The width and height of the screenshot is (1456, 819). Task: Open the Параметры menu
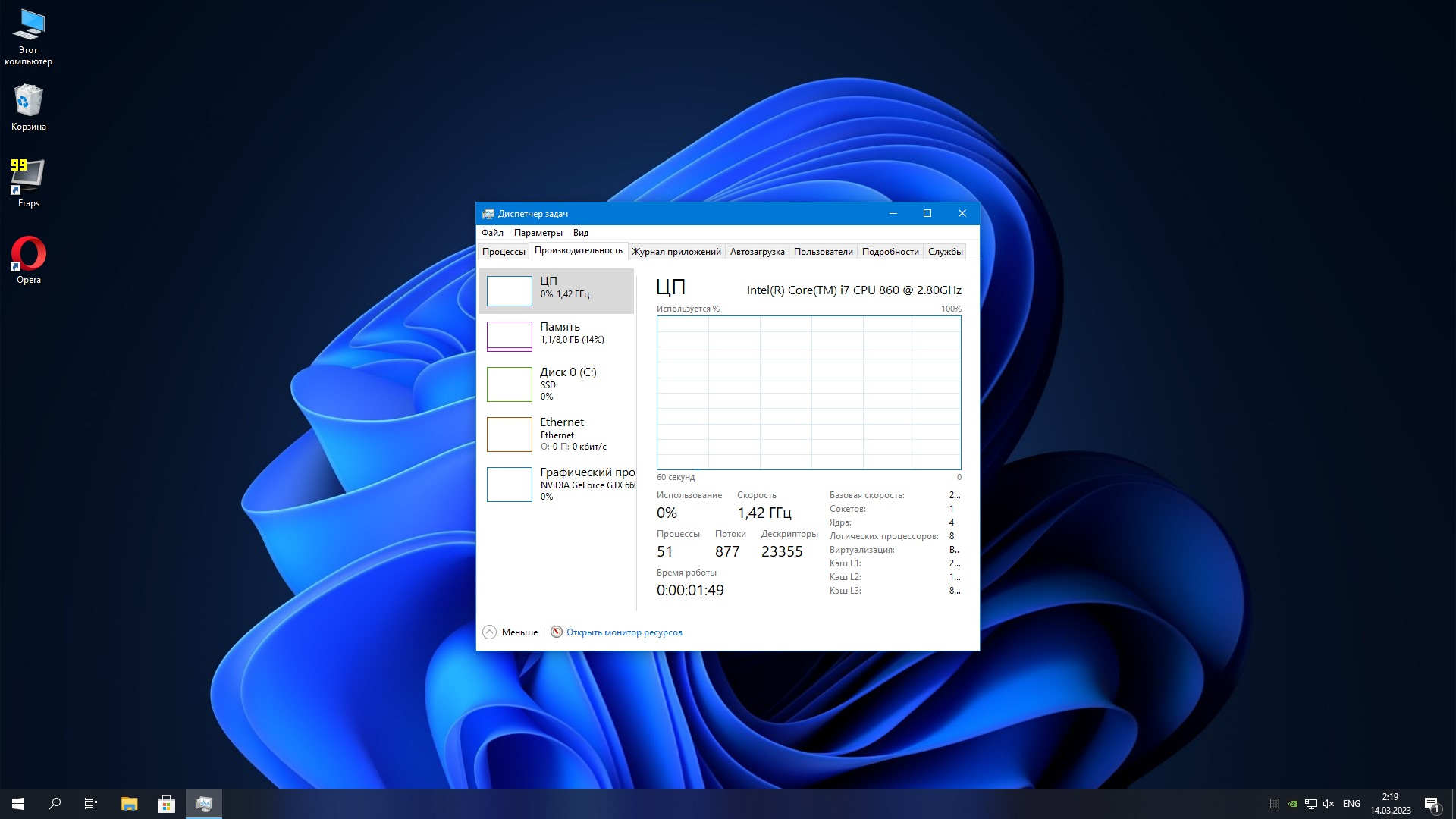click(x=538, y=233)
